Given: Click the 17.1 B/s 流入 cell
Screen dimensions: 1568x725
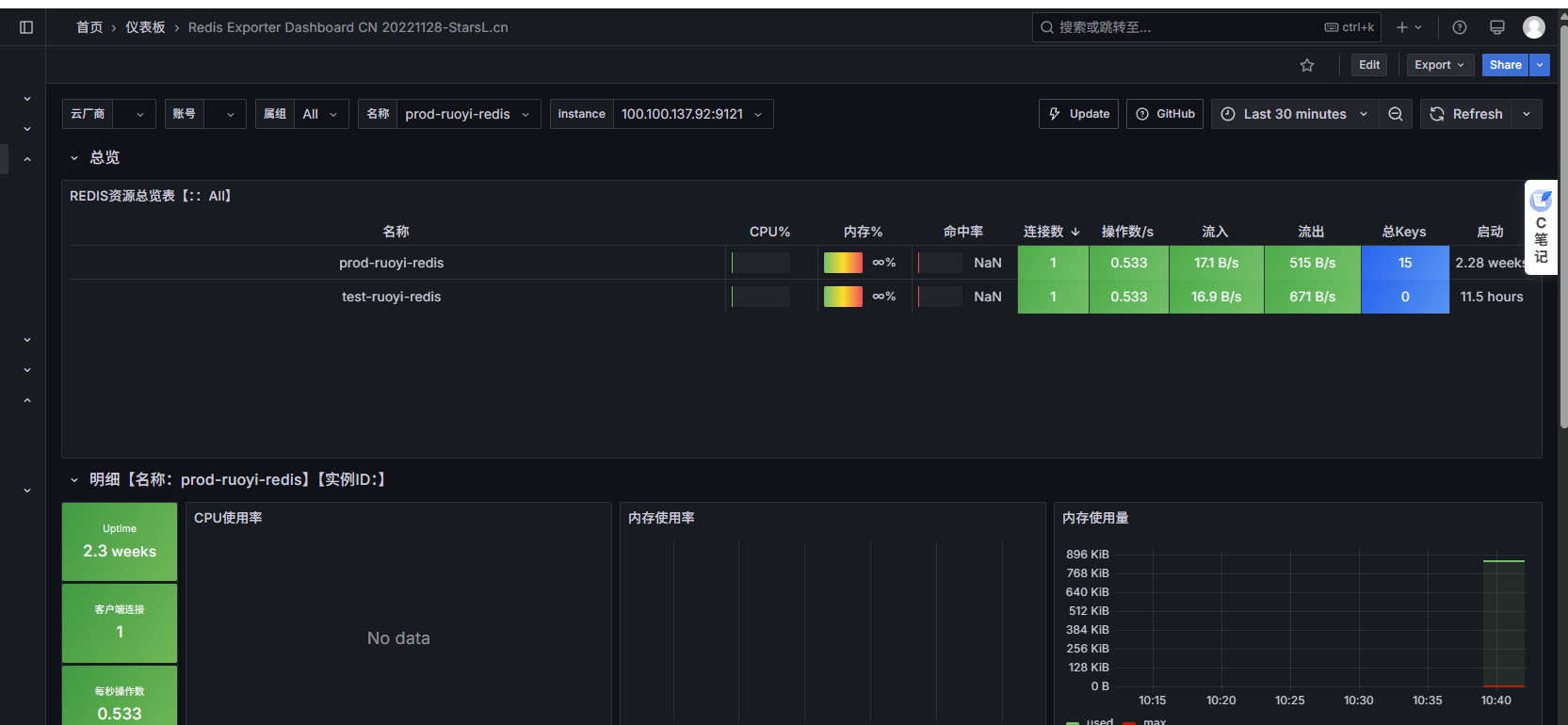Looking at the screenshot, I should [x=1216, y=263].
